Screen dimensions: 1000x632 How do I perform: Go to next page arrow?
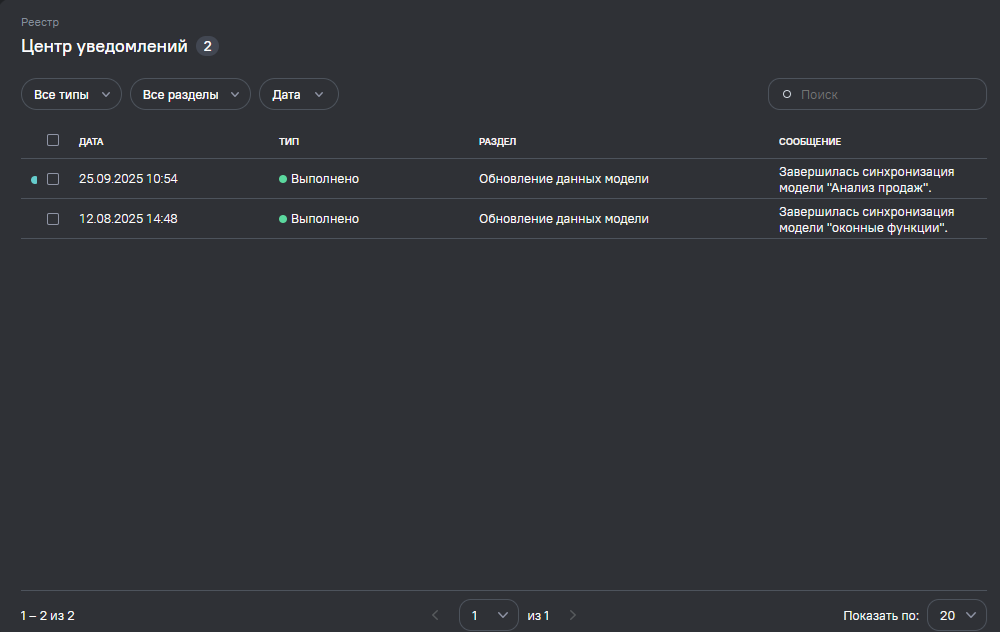pos(573,615)
